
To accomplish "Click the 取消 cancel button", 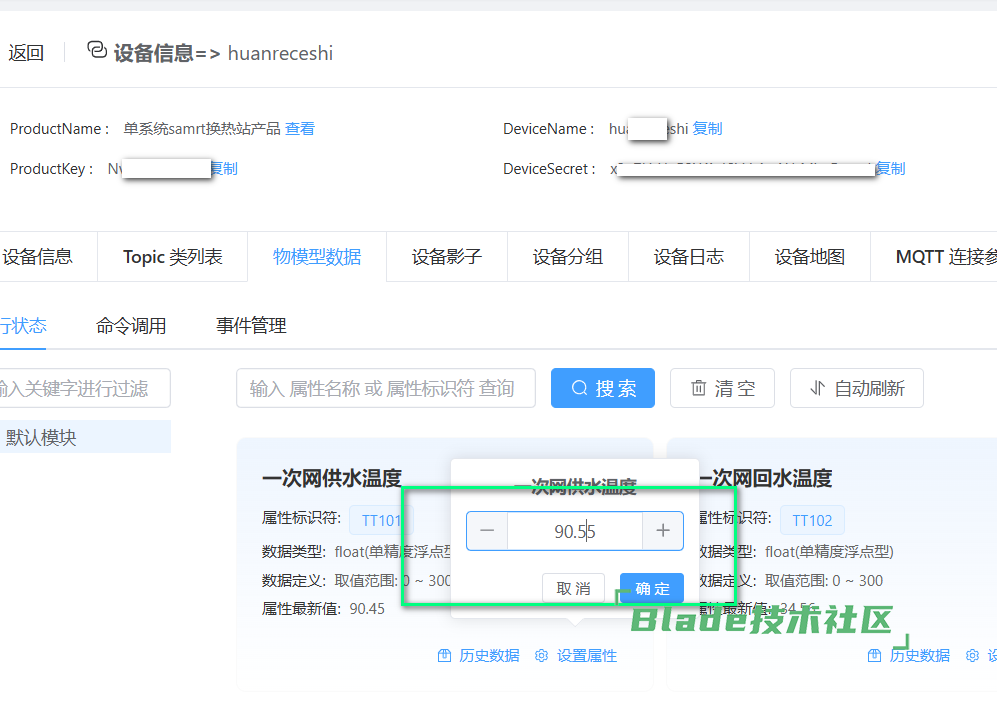I will coord(574,588).
